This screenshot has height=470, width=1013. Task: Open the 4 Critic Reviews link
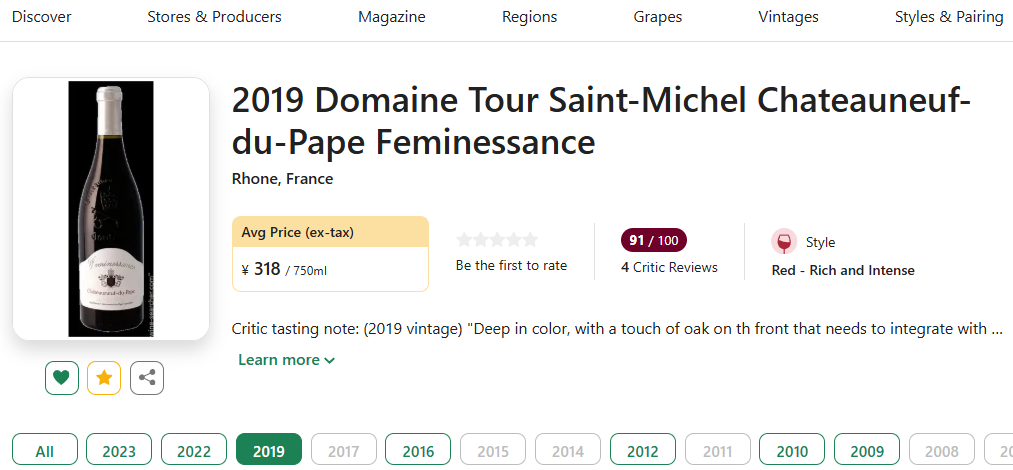[669, 267]
